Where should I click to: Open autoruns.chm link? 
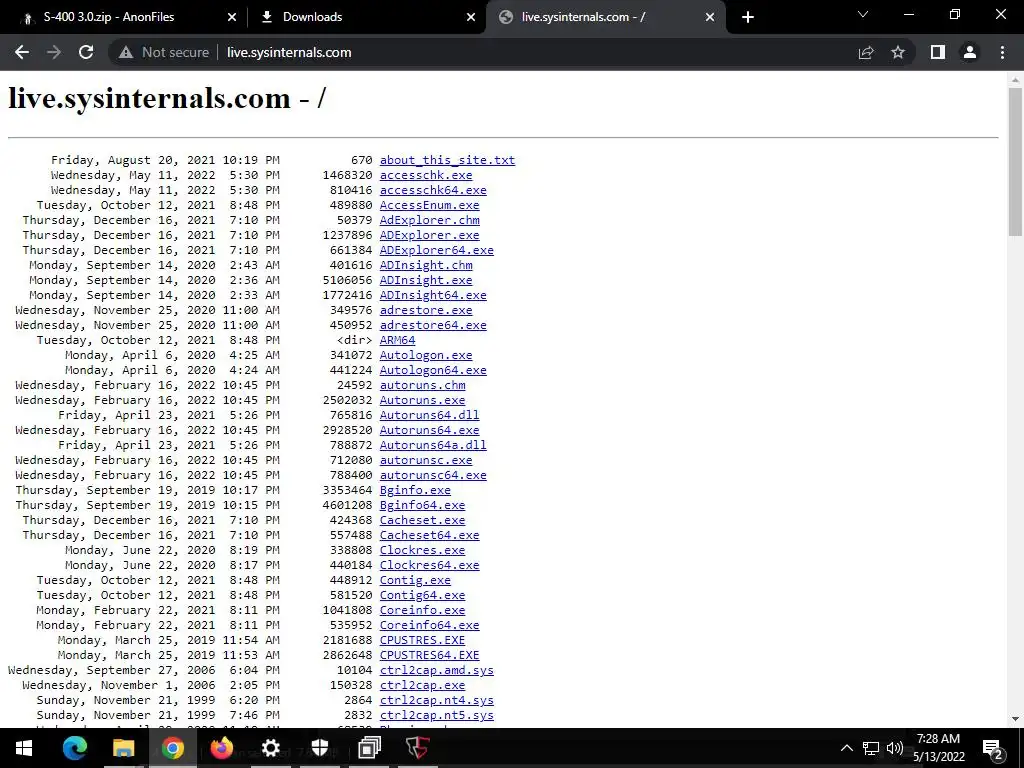423,385
